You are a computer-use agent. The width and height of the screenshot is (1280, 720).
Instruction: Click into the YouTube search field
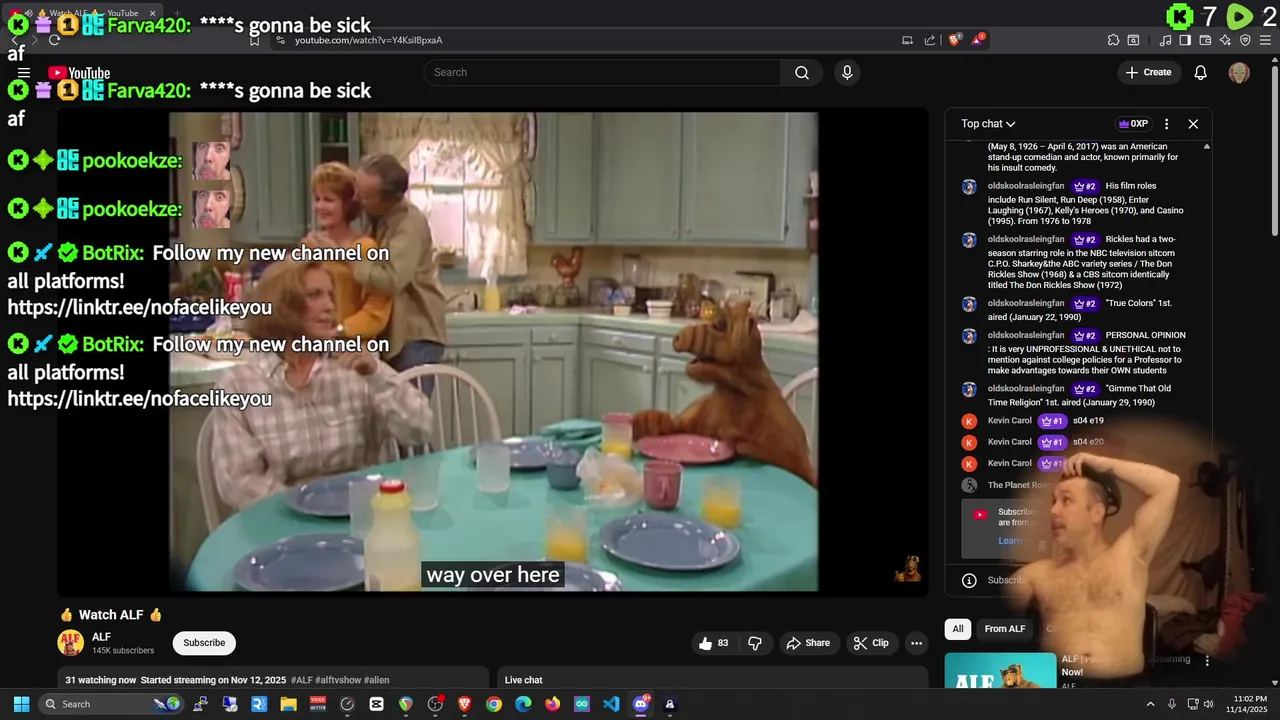tap(603, 72)
